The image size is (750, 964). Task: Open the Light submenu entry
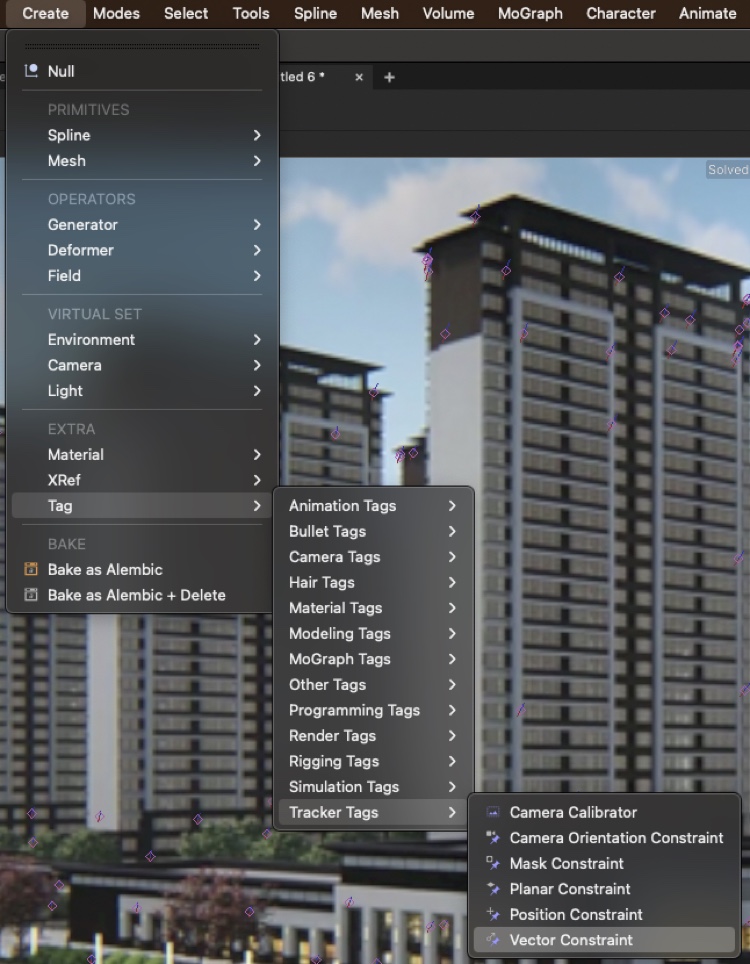pos(66,391)
